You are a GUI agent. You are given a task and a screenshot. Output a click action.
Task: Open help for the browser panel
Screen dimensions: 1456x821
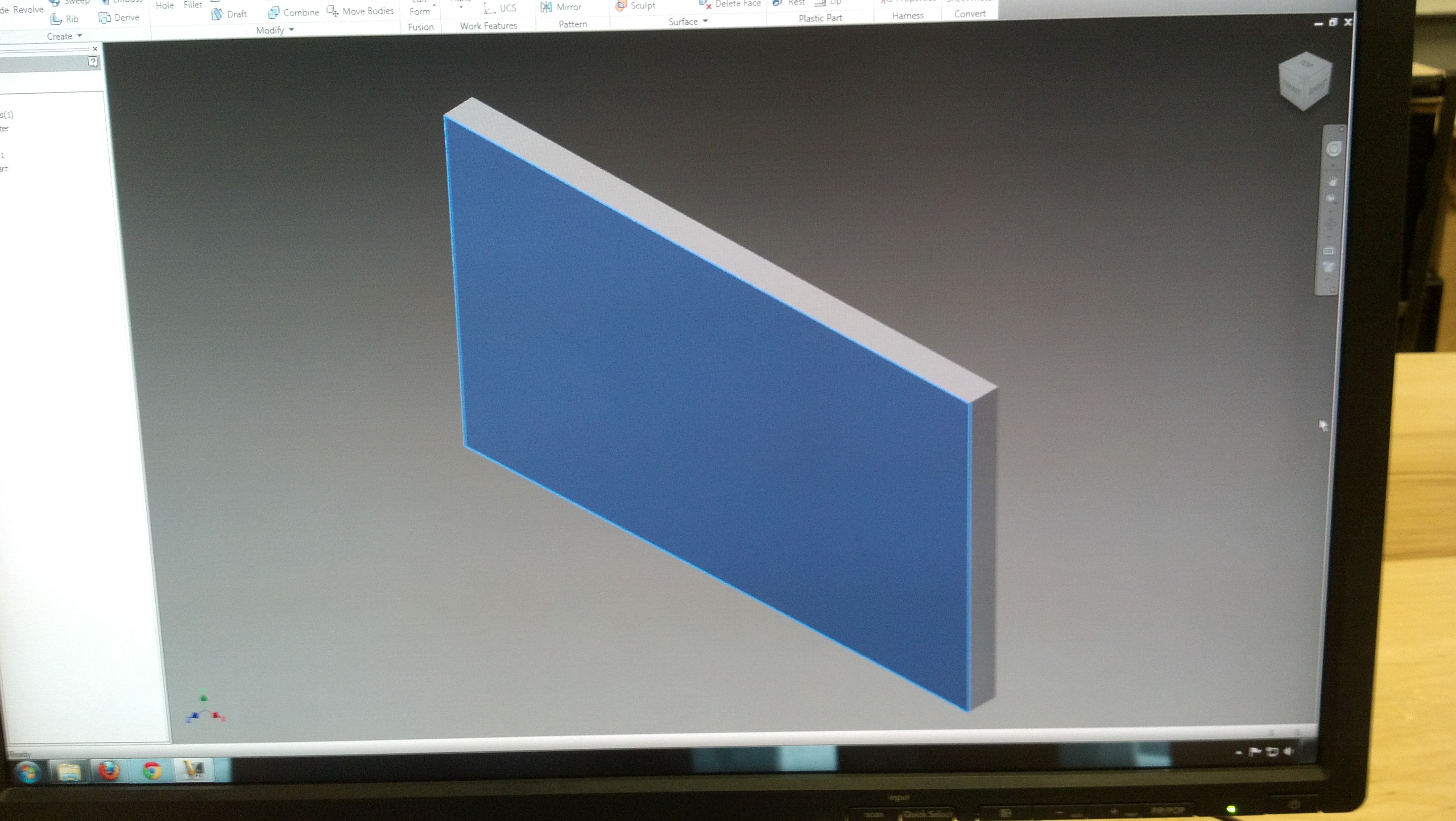pyautogui.click(x=93, y=62)
